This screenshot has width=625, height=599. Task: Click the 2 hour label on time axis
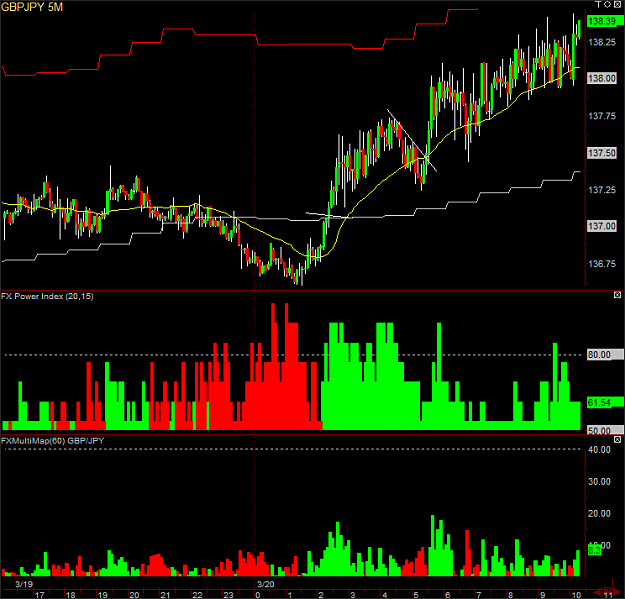click(x=321, y=595)
